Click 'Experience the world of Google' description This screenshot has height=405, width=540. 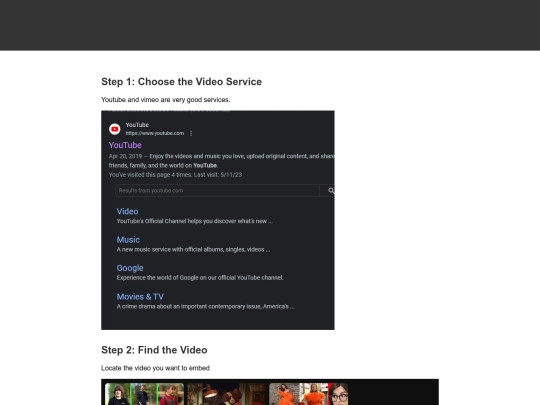tap(200, 278)
